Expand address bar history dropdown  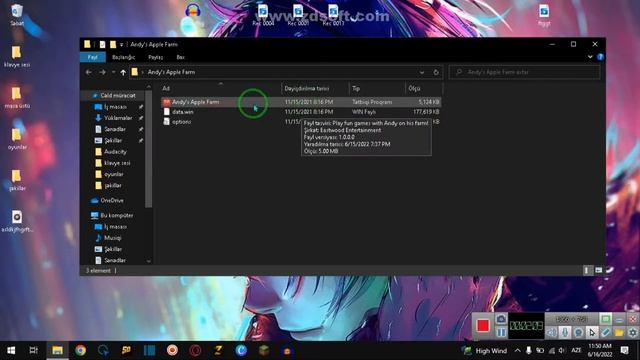[x=422, y=72]
